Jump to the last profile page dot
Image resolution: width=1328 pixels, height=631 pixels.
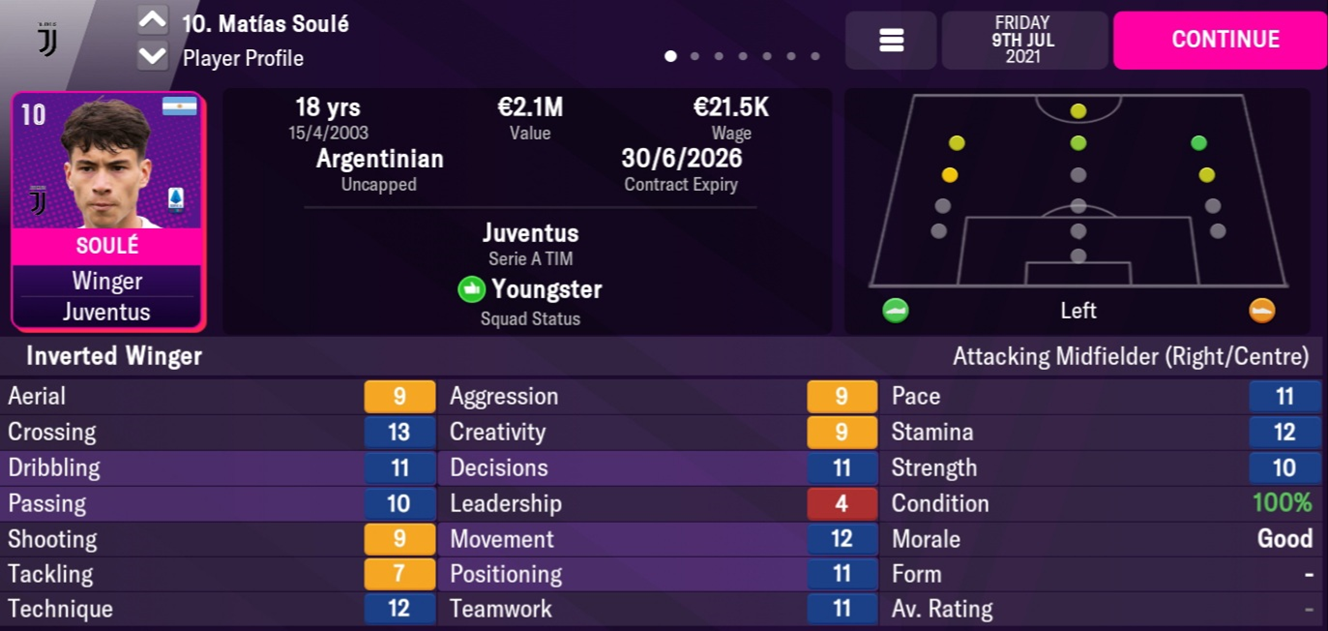point(815,57)
